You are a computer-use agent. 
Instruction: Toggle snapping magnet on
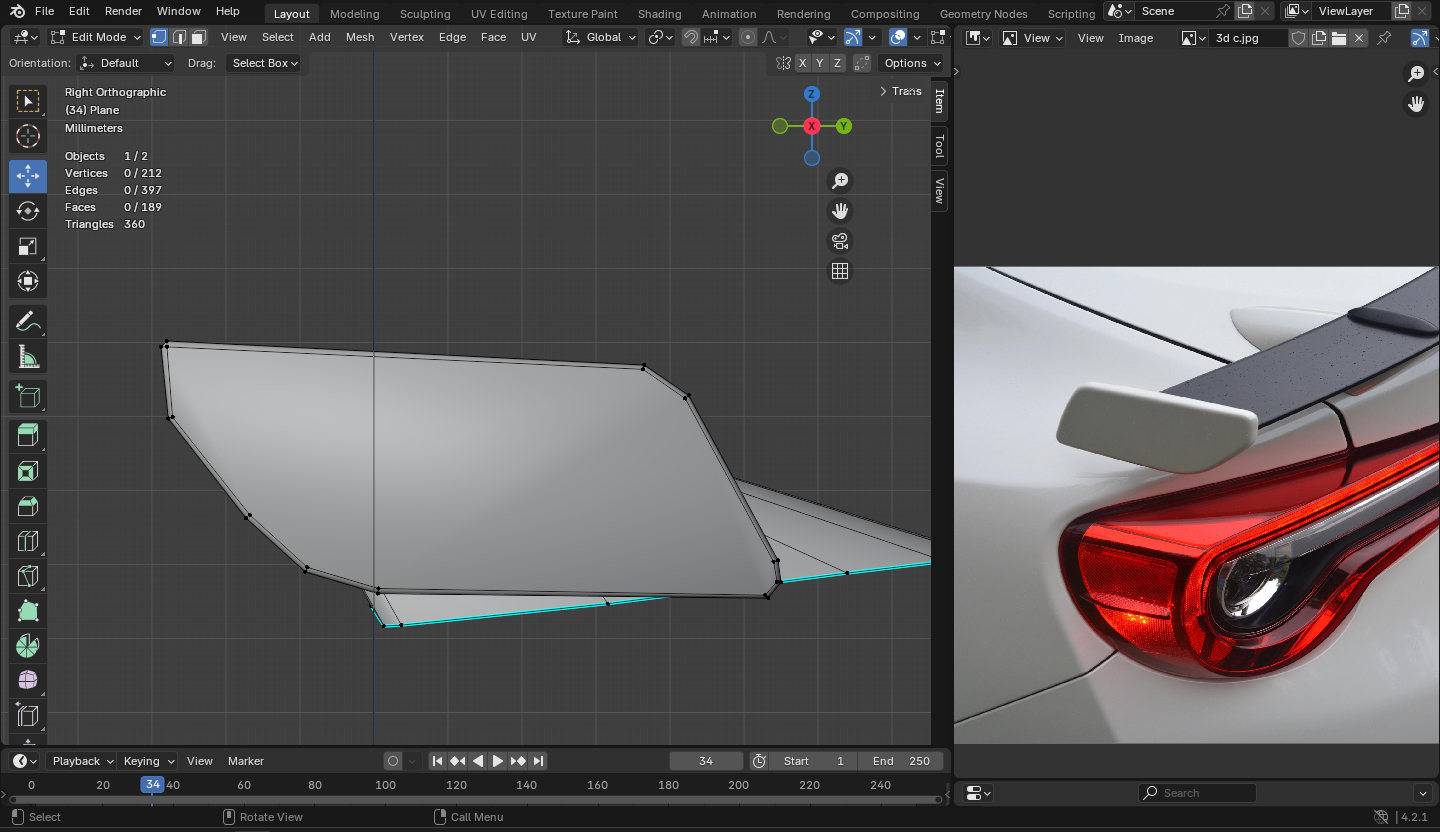(691, 37)
